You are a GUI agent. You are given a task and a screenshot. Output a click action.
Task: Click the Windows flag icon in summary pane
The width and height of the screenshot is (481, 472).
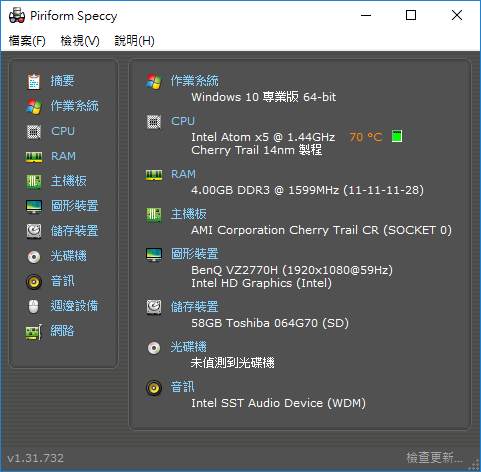click(x=154, y=82)
